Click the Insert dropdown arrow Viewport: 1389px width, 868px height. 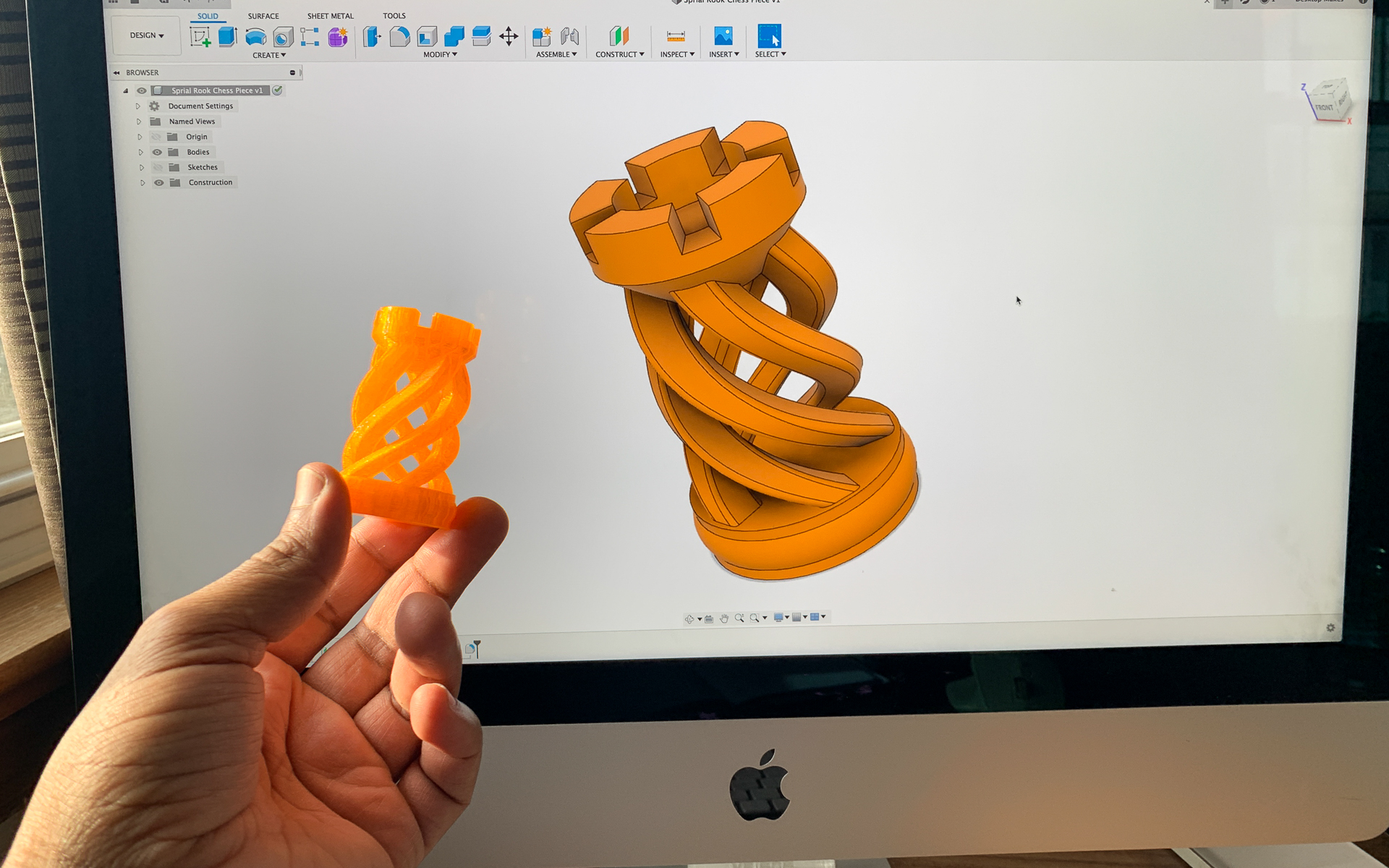pyautogui.click(x=737, y=55)
